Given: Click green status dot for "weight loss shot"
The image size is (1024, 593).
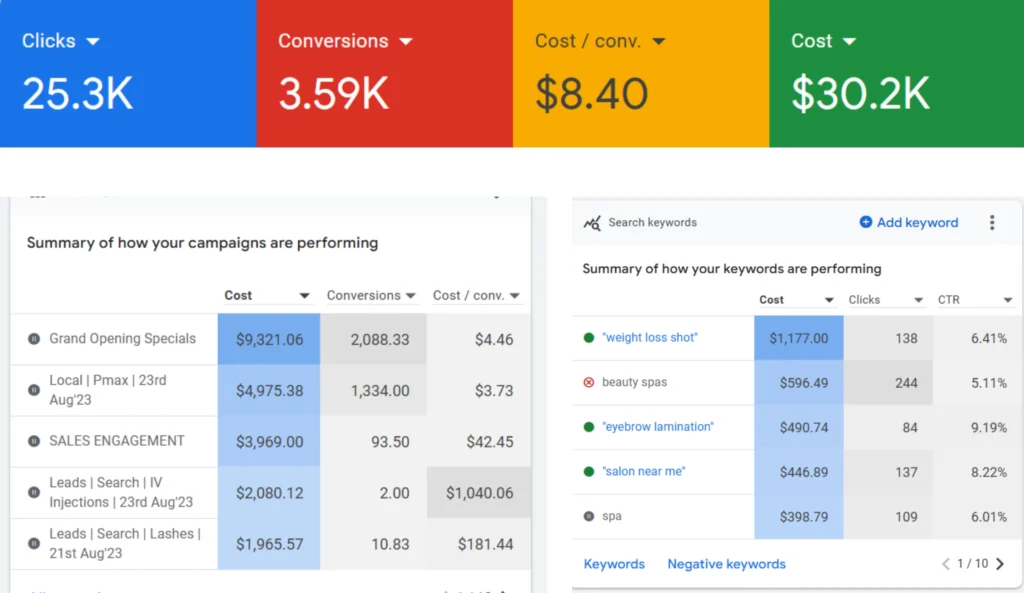Looking at the screenshot, I should coord(589,338).
